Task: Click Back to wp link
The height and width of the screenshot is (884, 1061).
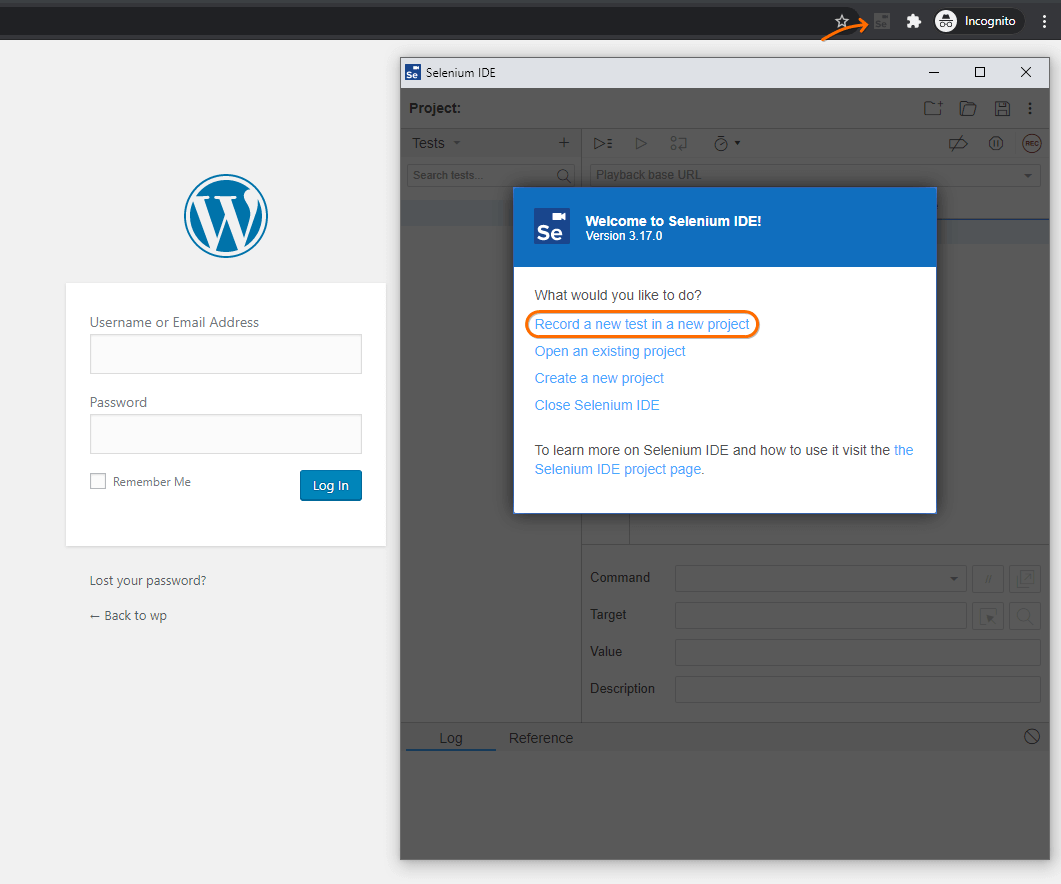Action: click(129, 615)
